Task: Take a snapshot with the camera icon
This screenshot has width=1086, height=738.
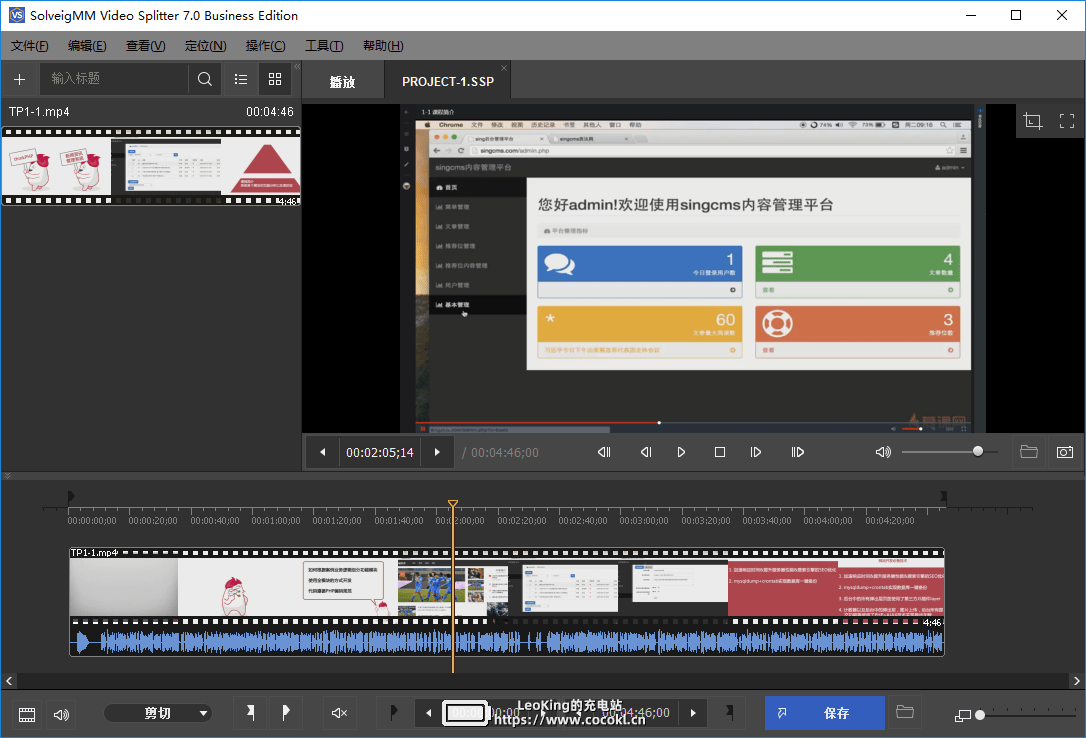Action: click(1065, 452)
